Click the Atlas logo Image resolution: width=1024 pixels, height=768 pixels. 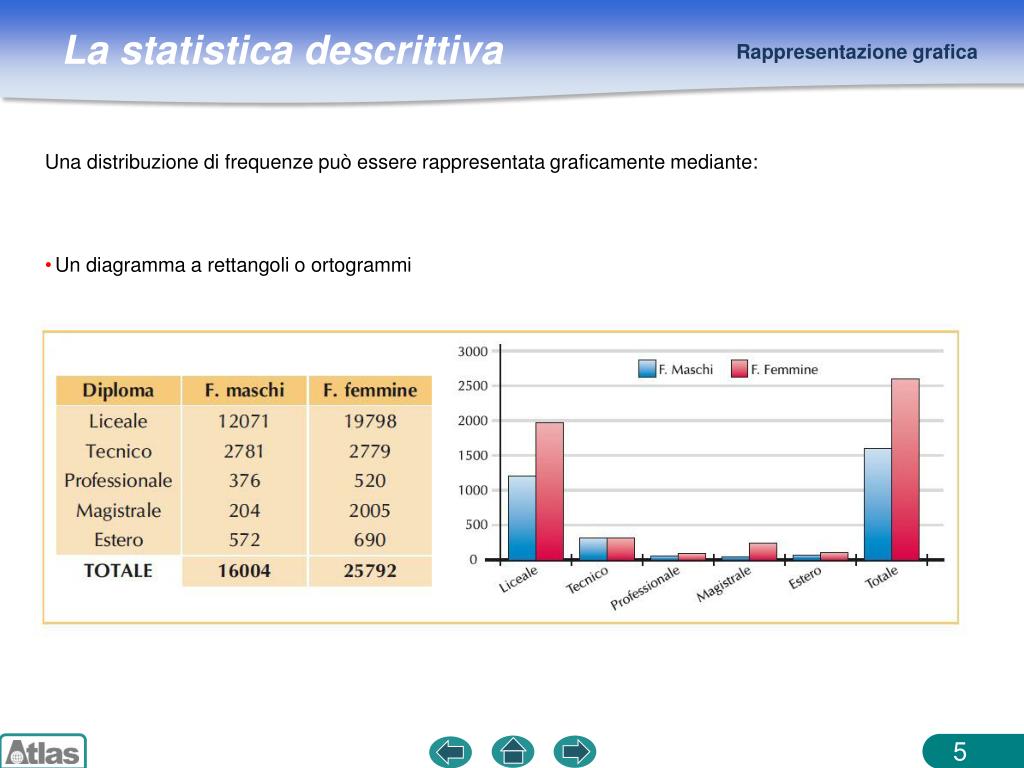pos(43,751)
